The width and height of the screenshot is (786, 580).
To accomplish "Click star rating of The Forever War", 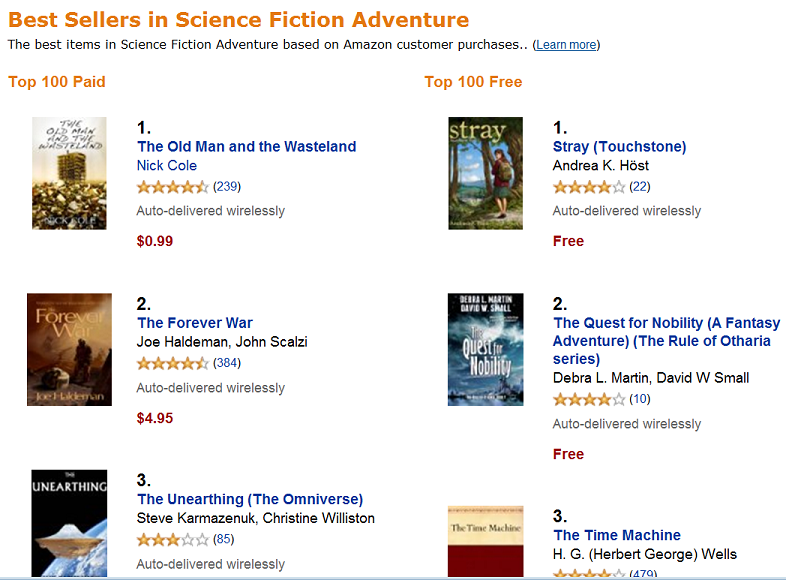I will (172, 363).
